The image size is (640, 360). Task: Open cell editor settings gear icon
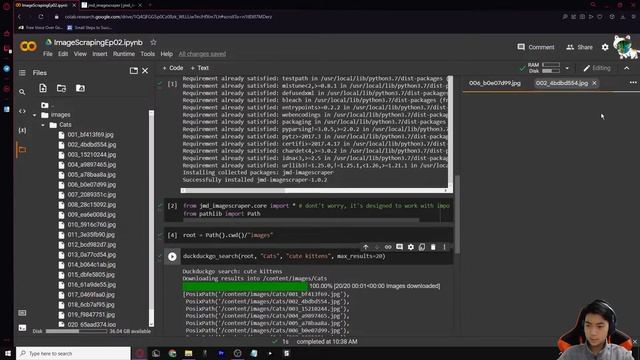pyautogui.click(x=411, y=247)
